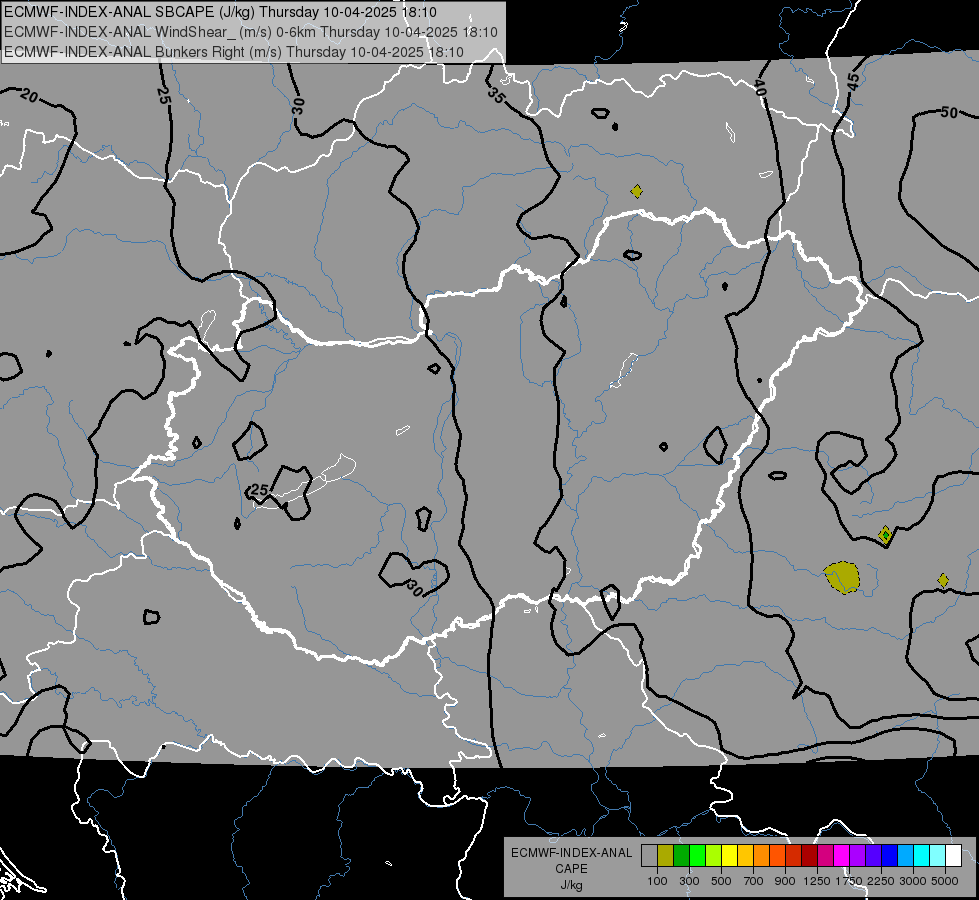
Task: Pick the orange-red legend swatch before 900
Action: click(x=777, y=856)
